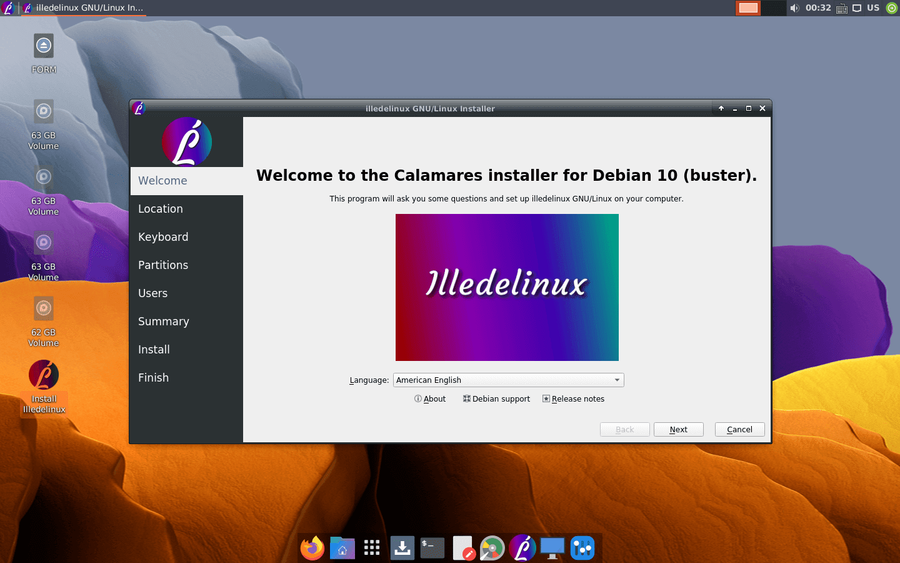Open the Debian support link

[496, 399]
